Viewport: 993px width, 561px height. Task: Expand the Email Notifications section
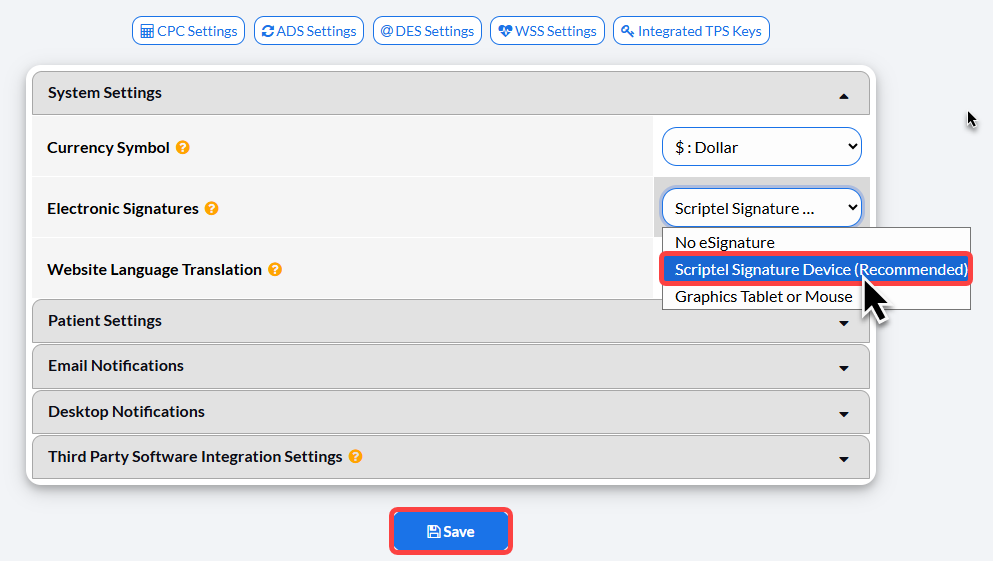pyautogui.click(x=450, y=367)
